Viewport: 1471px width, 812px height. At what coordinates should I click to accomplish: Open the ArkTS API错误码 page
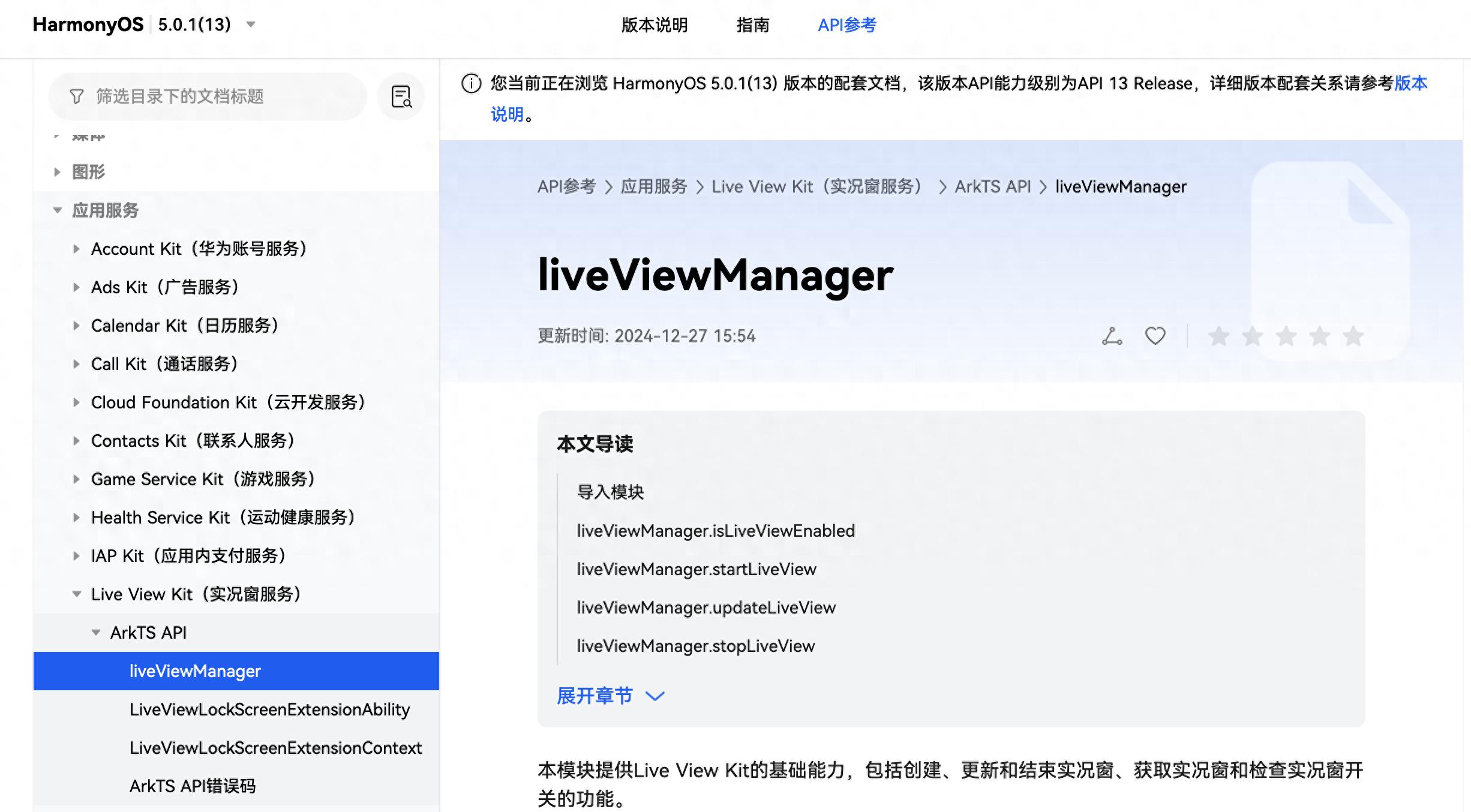(193, 786)
